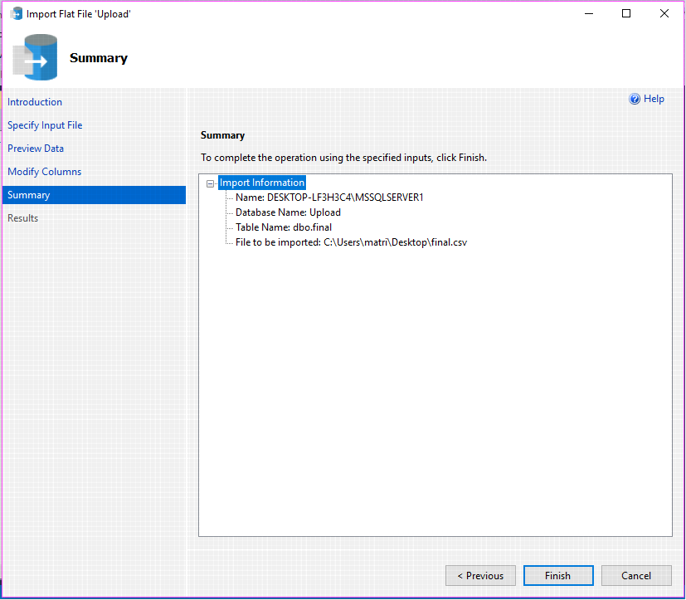Select the Import Information node

tap(262, 182)
